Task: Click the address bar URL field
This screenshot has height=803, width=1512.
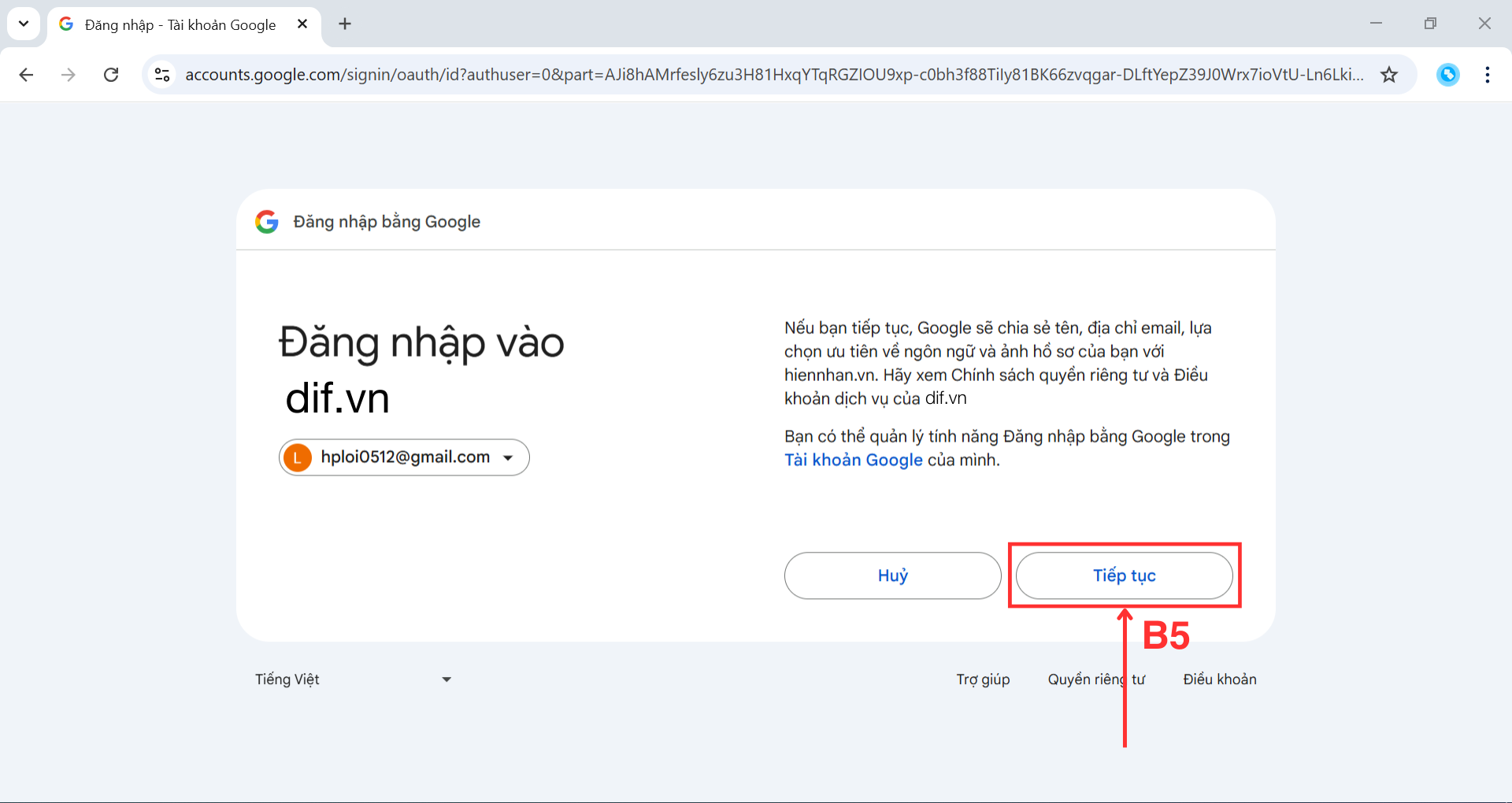Action: point(773,75)
